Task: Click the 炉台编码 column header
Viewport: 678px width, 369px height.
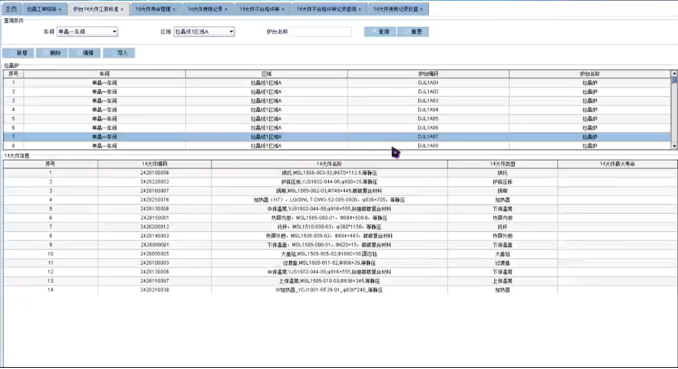Action: [428, 74]
